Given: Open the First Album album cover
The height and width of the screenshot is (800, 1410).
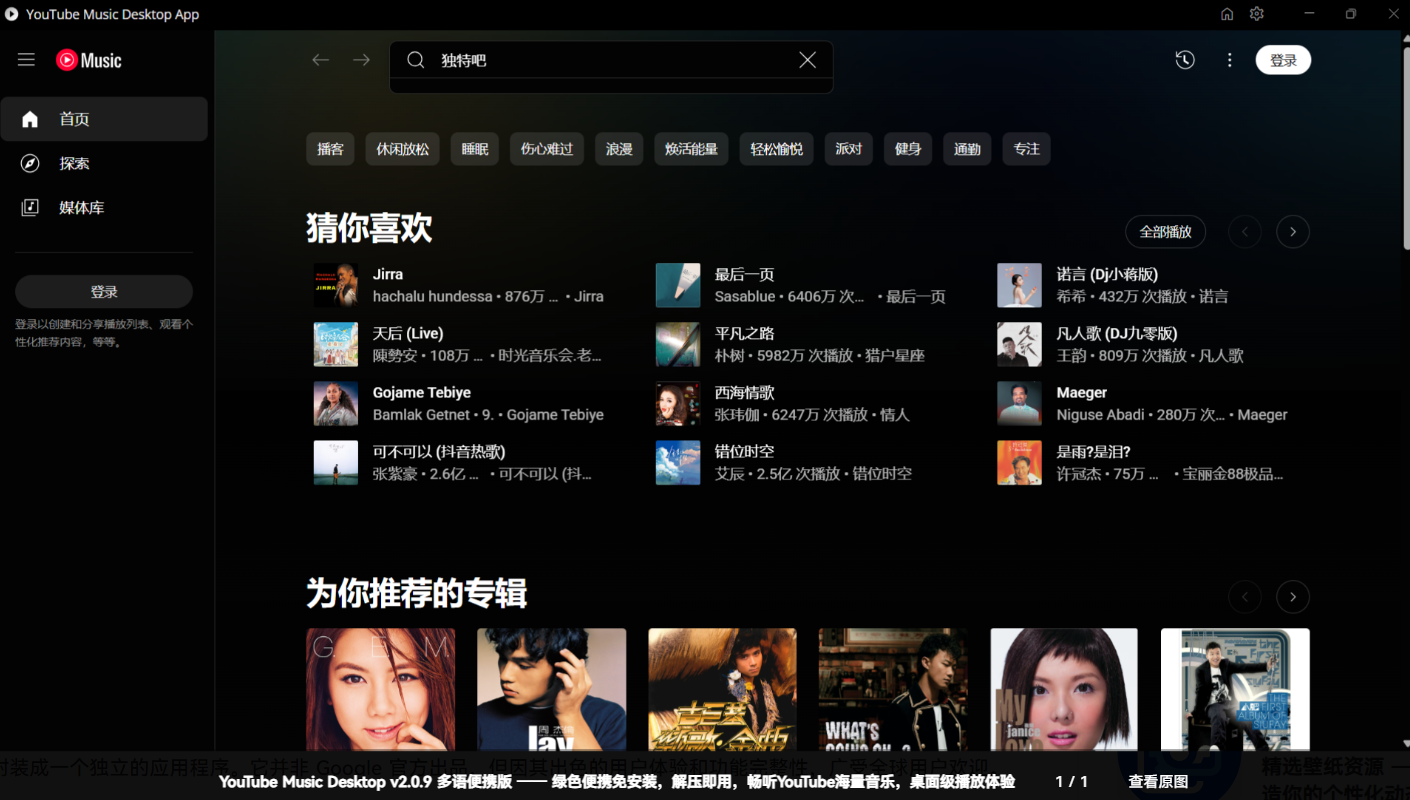Looking at the screenshot, I should pos(1235,690).
